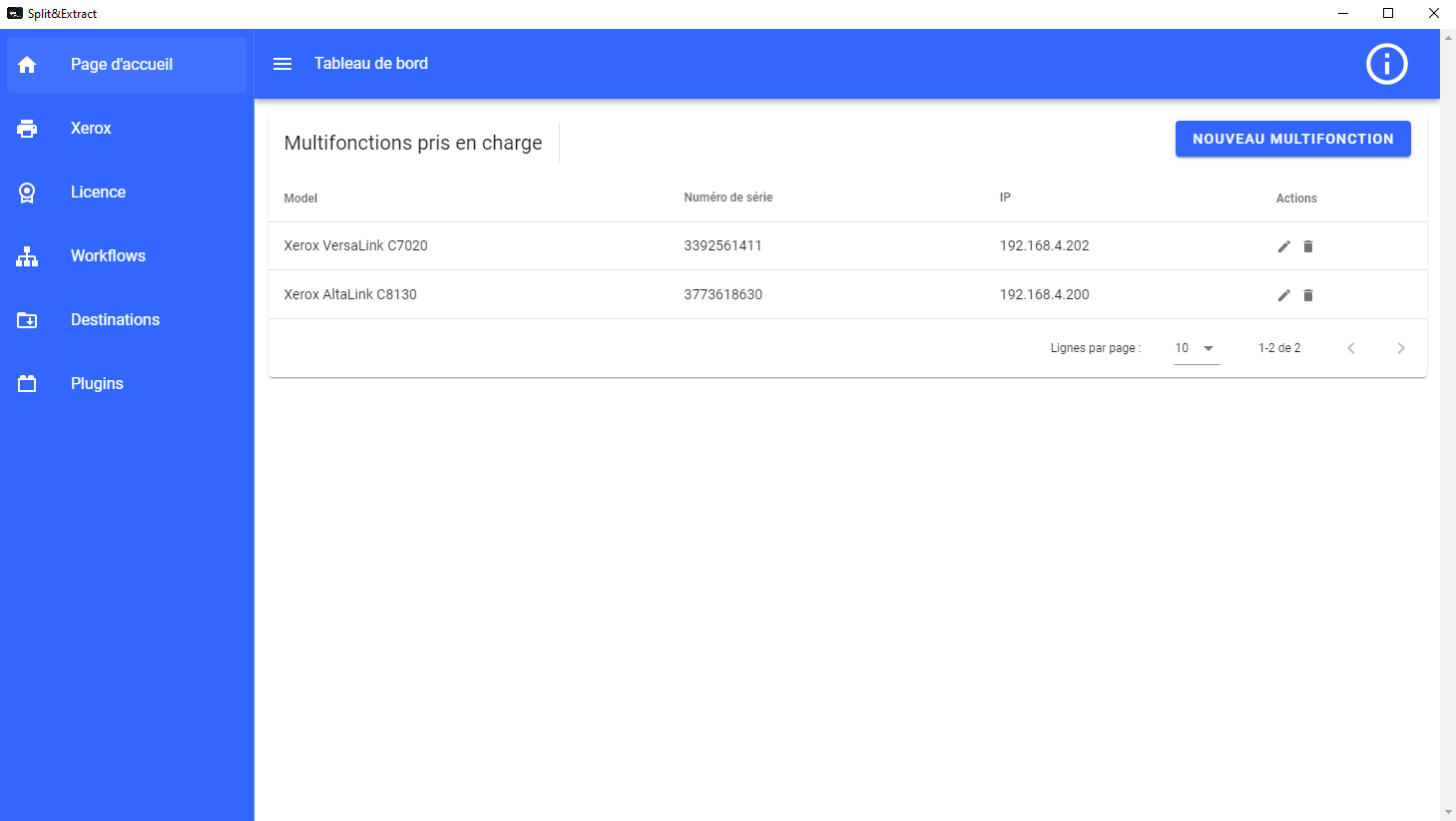Viewport: 1456px width, 821px height.
Task: Open Page d'accueil menu item
Action: tap(127, 65)
